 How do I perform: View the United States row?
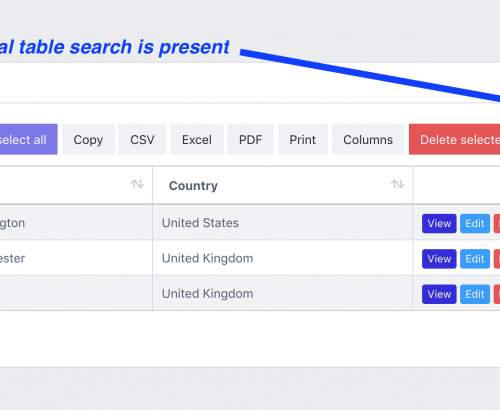[439, 223]
